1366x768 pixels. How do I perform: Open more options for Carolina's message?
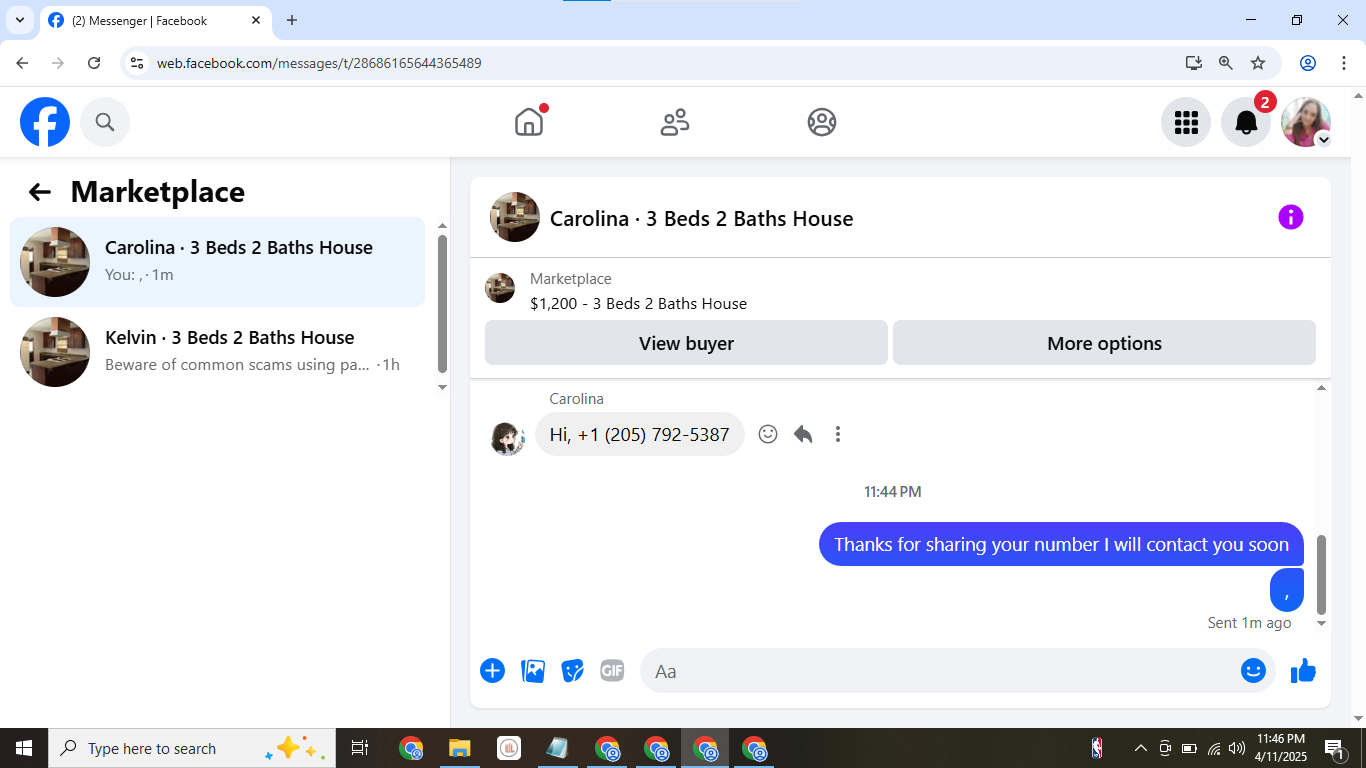coord(838,434)
